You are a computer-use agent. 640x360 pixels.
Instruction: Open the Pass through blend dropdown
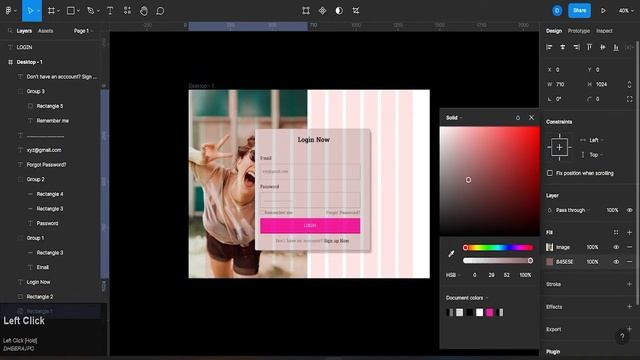tap(573, 210)
